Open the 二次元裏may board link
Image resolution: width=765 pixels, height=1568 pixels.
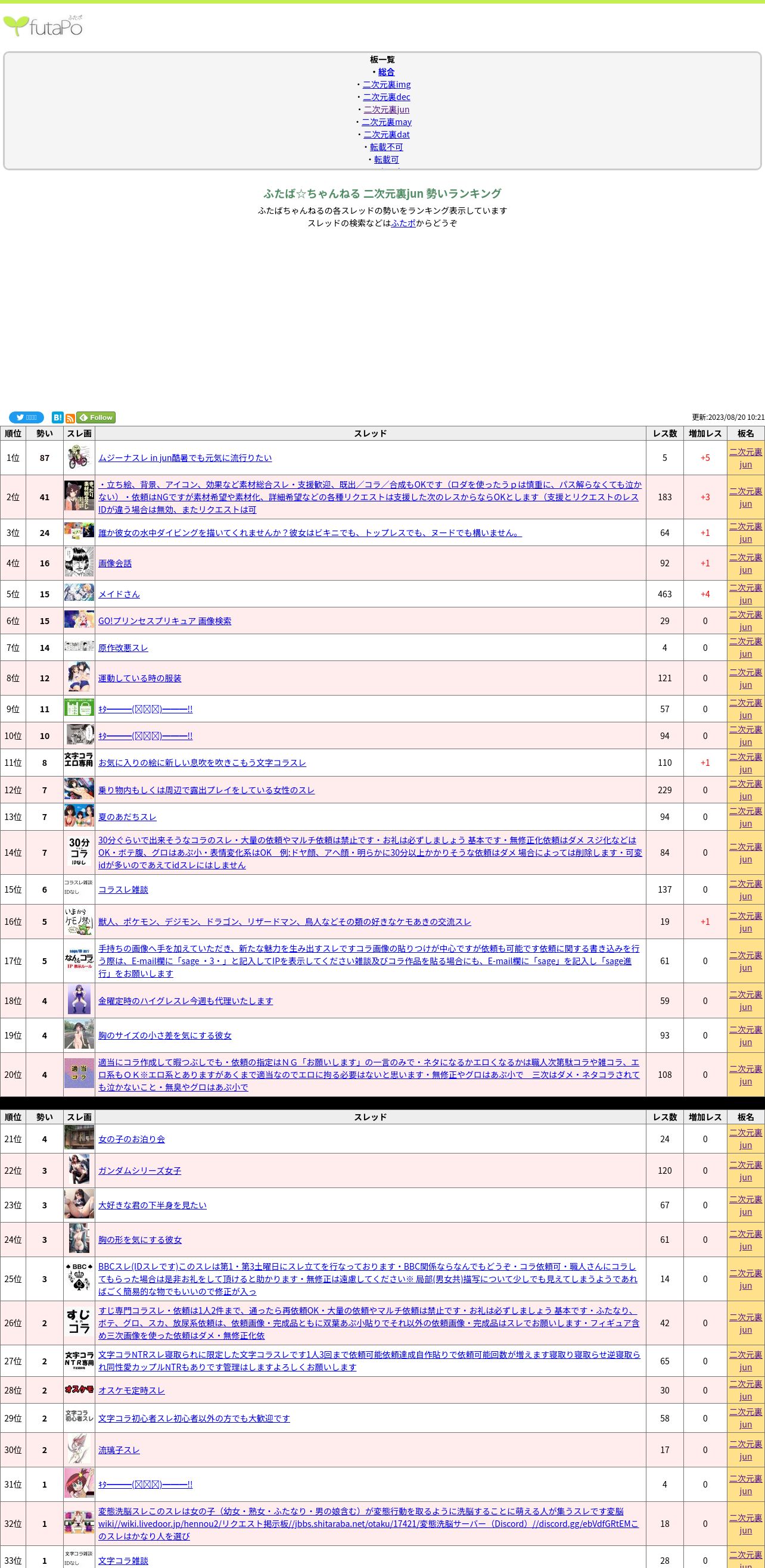point(387,121)
